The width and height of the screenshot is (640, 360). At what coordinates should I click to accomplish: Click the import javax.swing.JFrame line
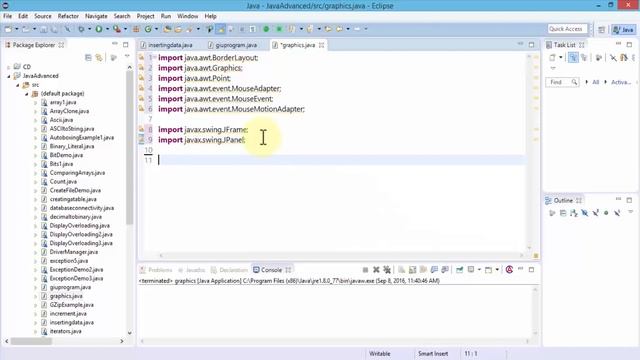[203, 129]
